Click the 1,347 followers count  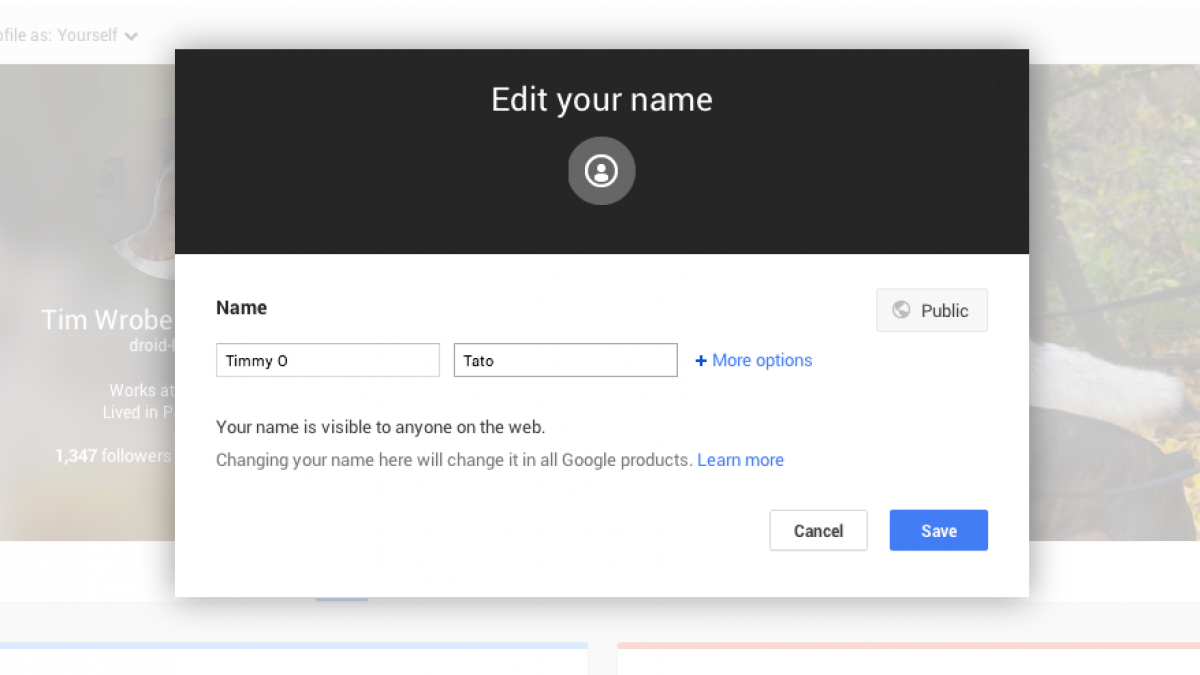112,456
